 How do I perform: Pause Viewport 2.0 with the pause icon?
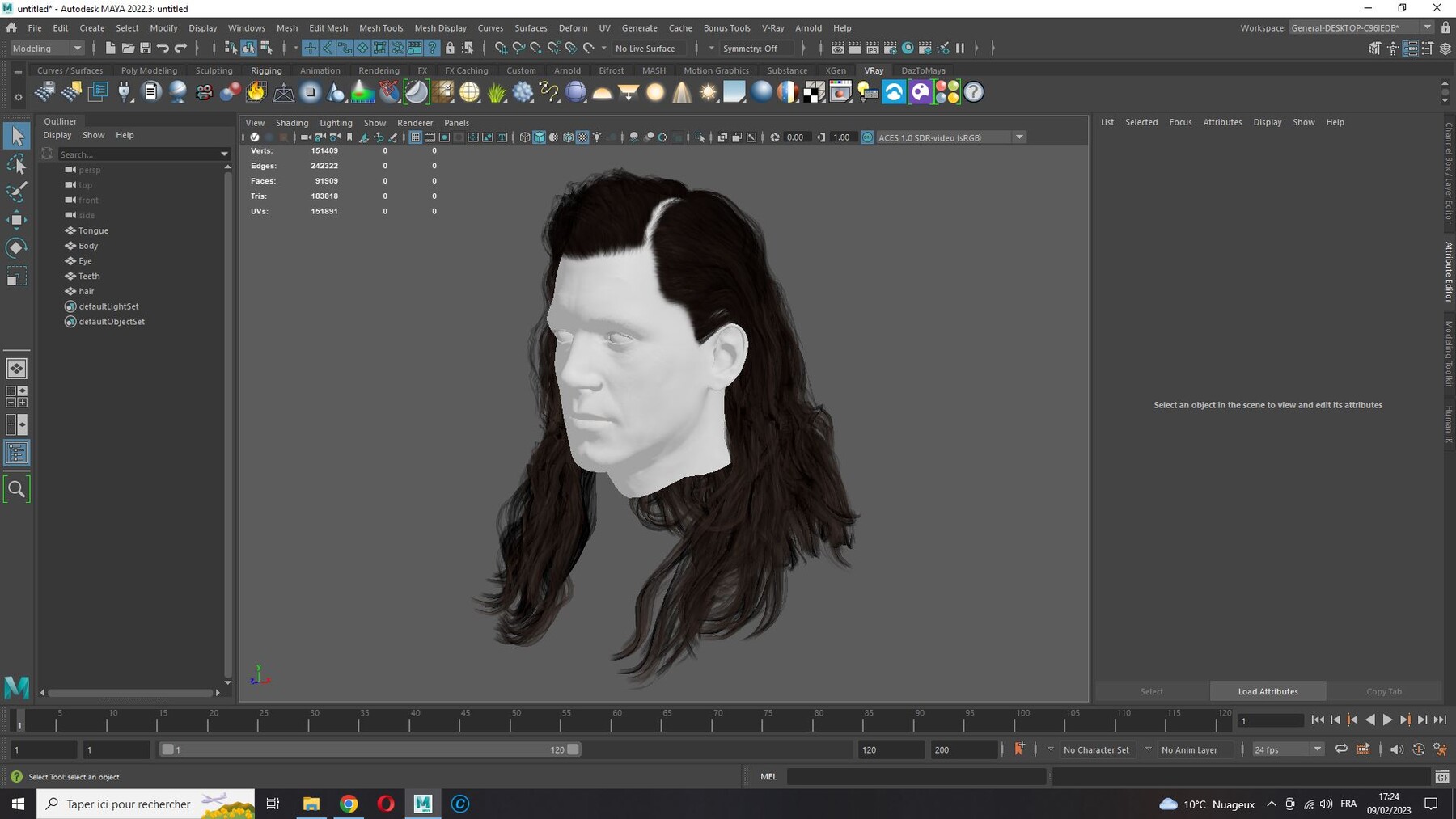click(960, 48)
